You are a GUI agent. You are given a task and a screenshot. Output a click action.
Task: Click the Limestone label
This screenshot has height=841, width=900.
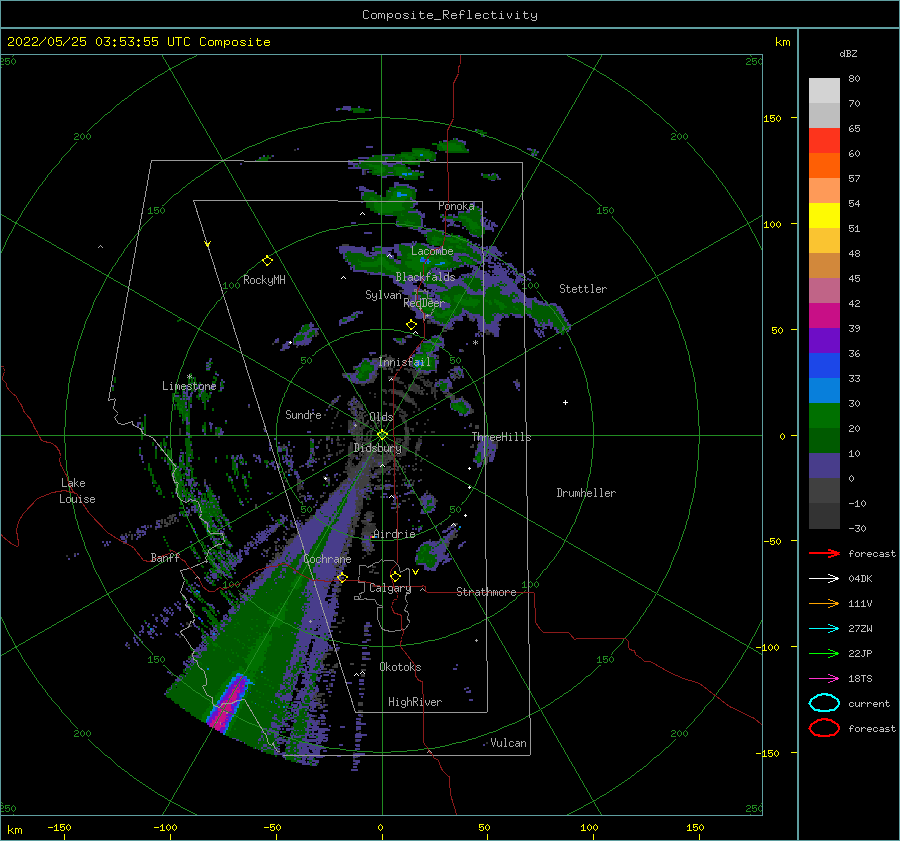(189, 386)
